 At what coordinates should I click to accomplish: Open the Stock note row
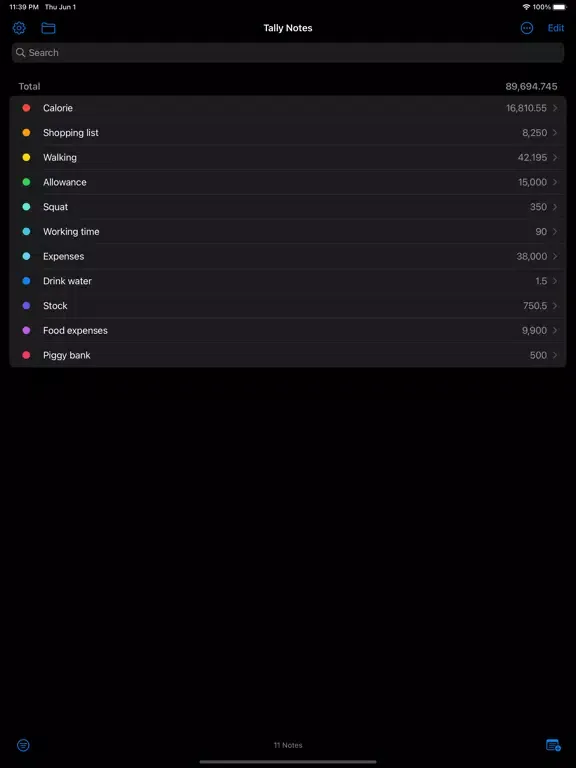tap(288, 306)
